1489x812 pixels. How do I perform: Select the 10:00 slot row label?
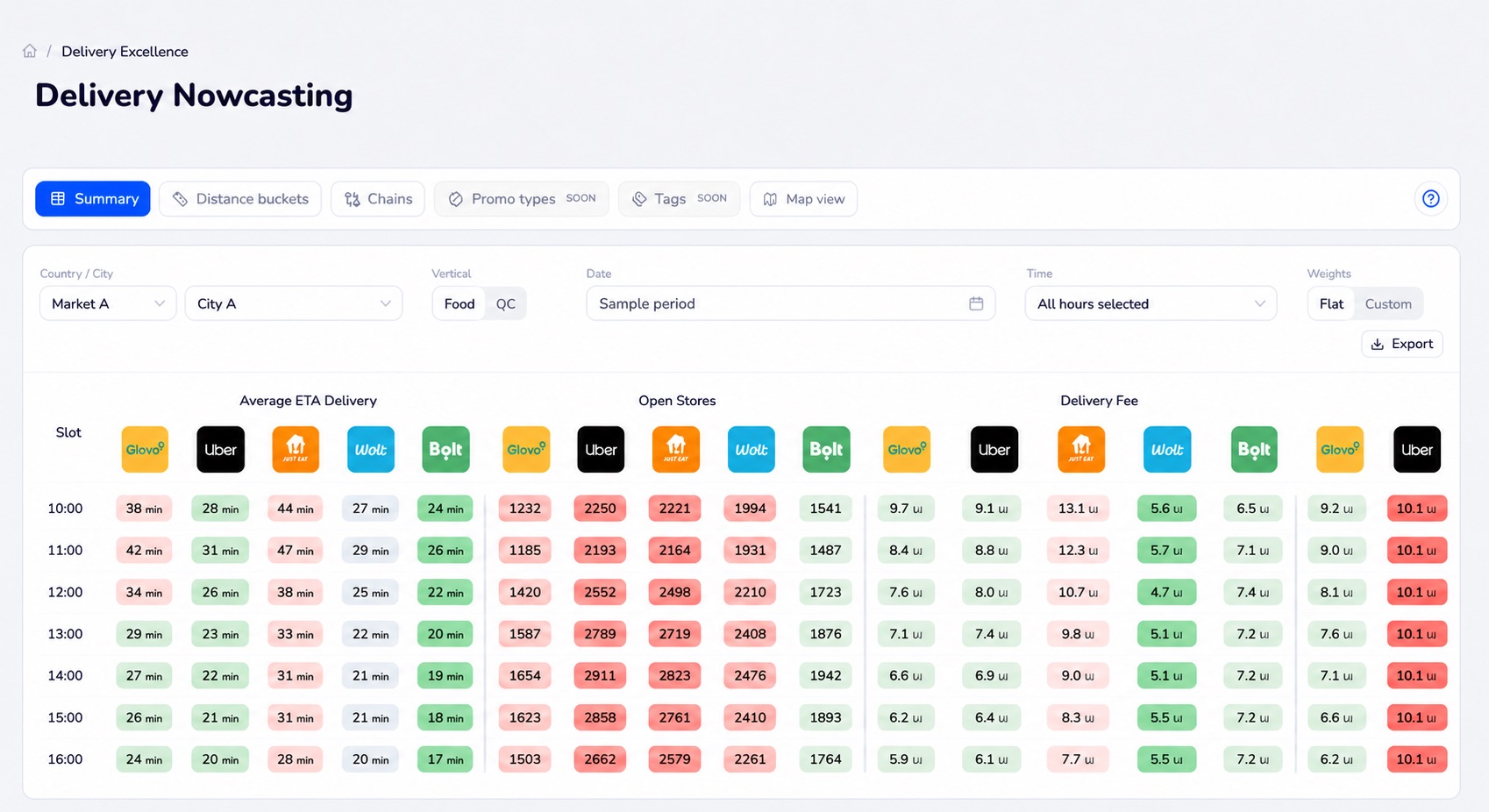pyautogui.click(x=65, y=509)
